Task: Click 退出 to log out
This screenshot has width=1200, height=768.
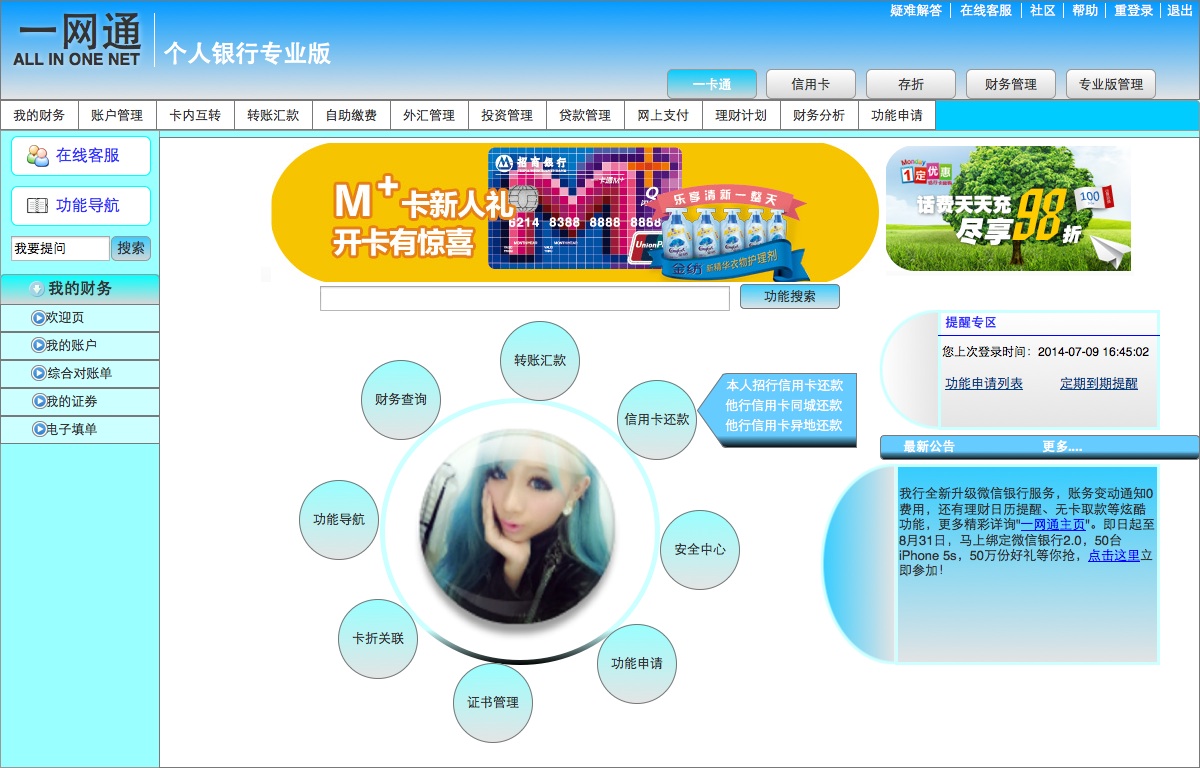Action: click(x=1180, y=10)
